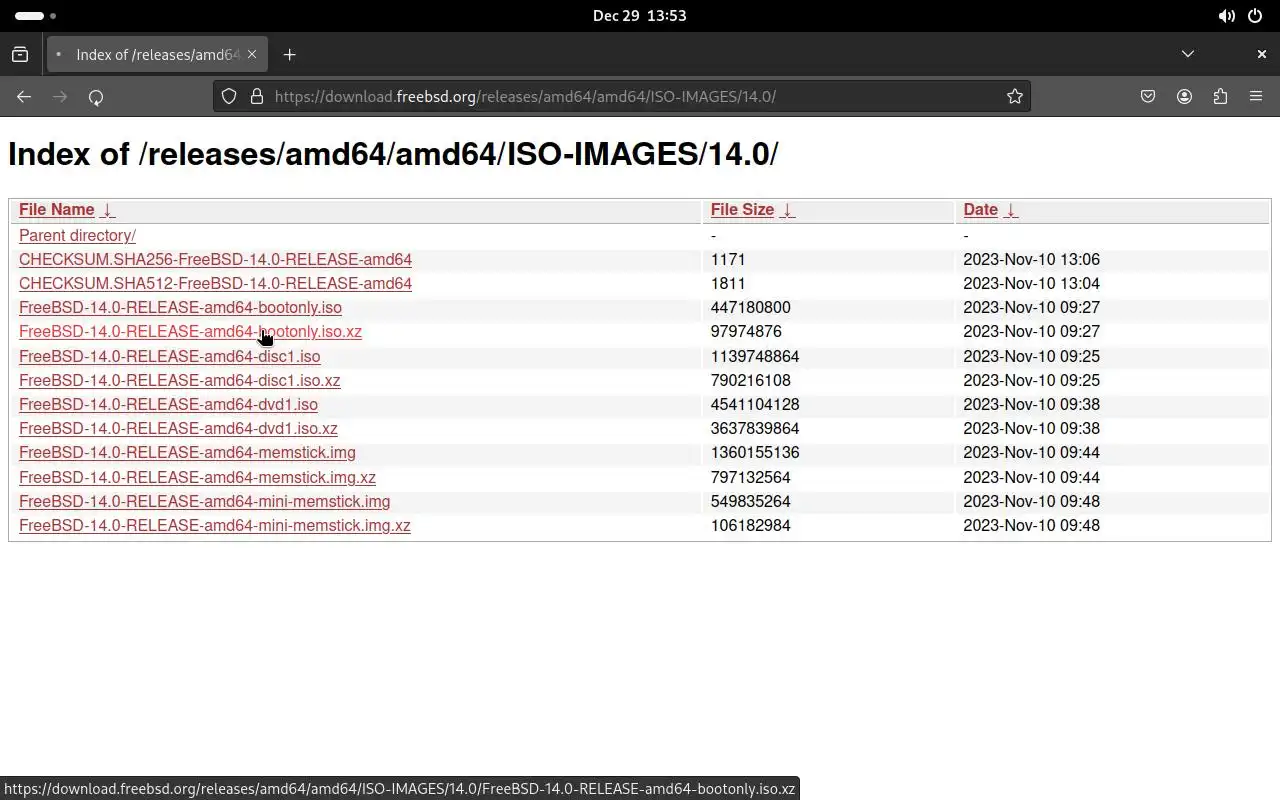Click file size 1171
Screen dimensions: 1280x800
click(728, 260)
